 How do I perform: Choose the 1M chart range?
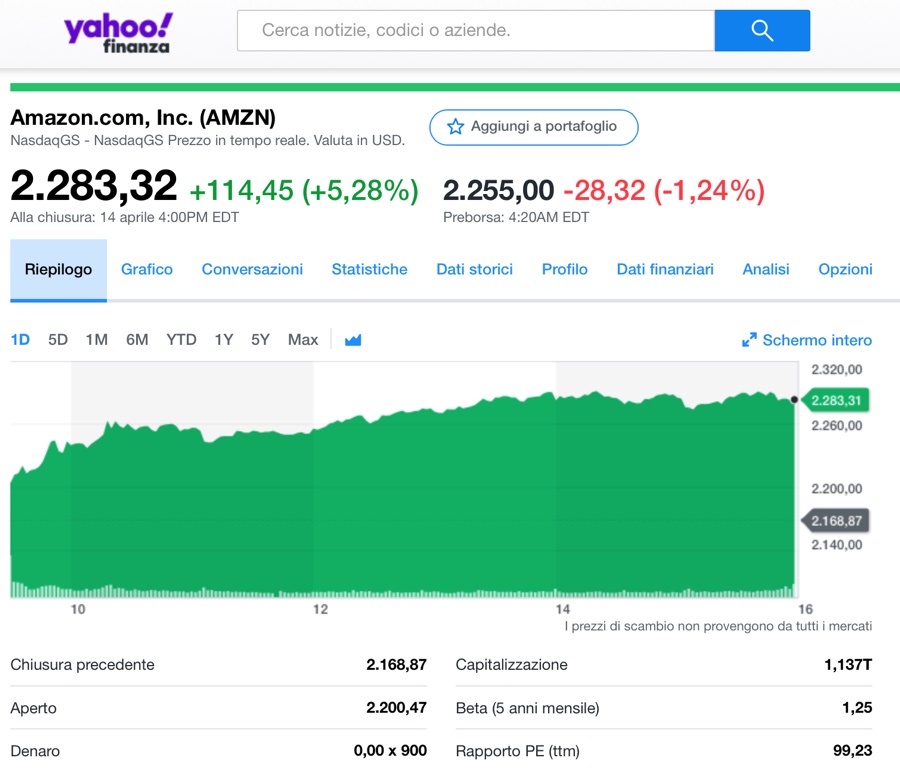[x=96, y=340]
